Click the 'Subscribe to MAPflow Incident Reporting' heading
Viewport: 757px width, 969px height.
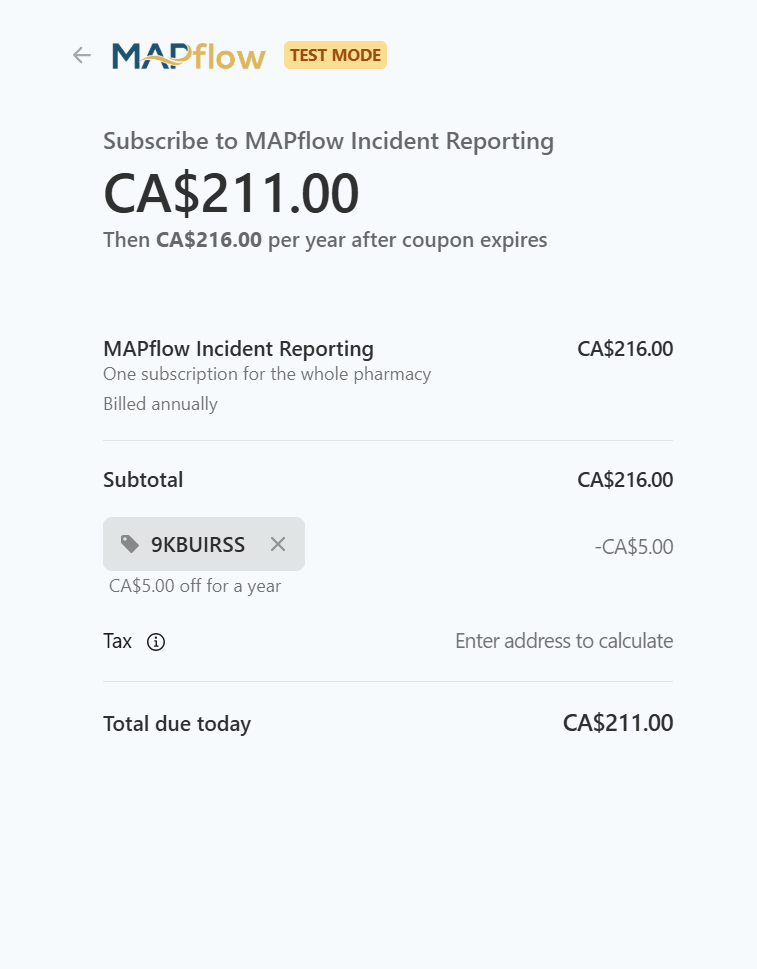(x=328, y=141)
